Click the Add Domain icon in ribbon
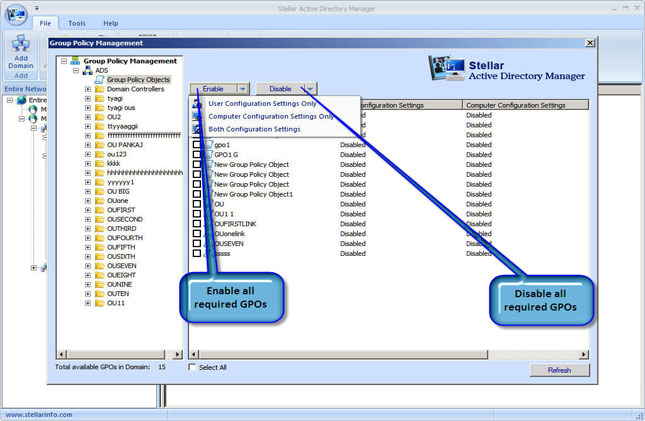The width and height of the screenshot is (645, 421). (x=21, y=43)
